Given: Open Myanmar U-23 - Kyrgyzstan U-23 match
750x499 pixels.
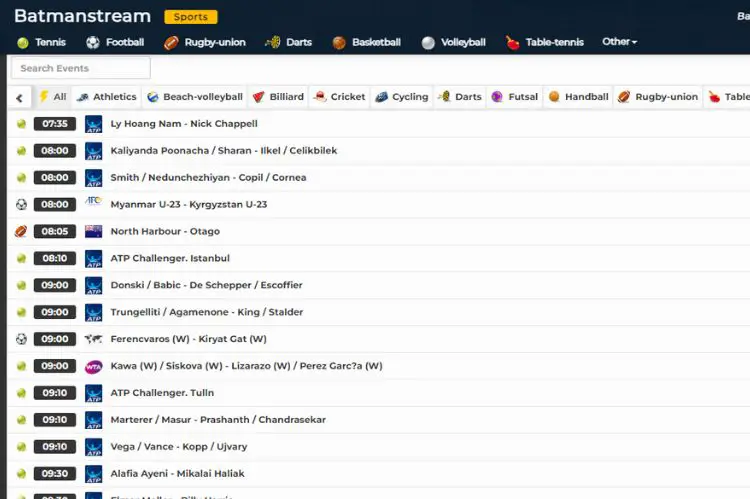Looking at the screenshot, I should click(188, 204).
